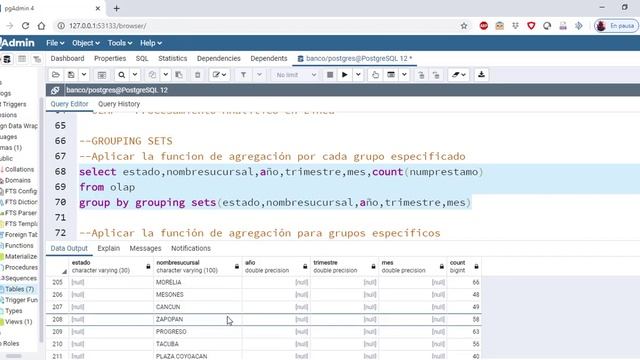Select the Data Output tab
640x360 pixels.
point(69,248)
